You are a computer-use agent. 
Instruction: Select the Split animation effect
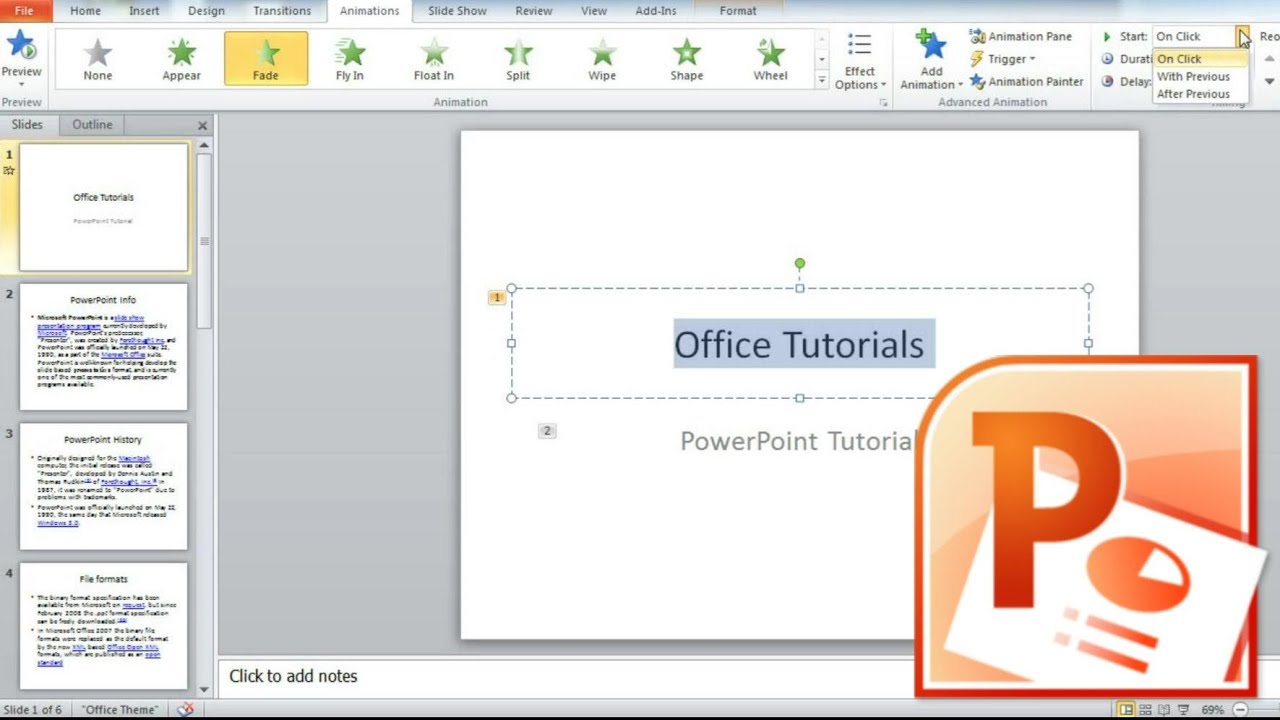click(518, 59)
